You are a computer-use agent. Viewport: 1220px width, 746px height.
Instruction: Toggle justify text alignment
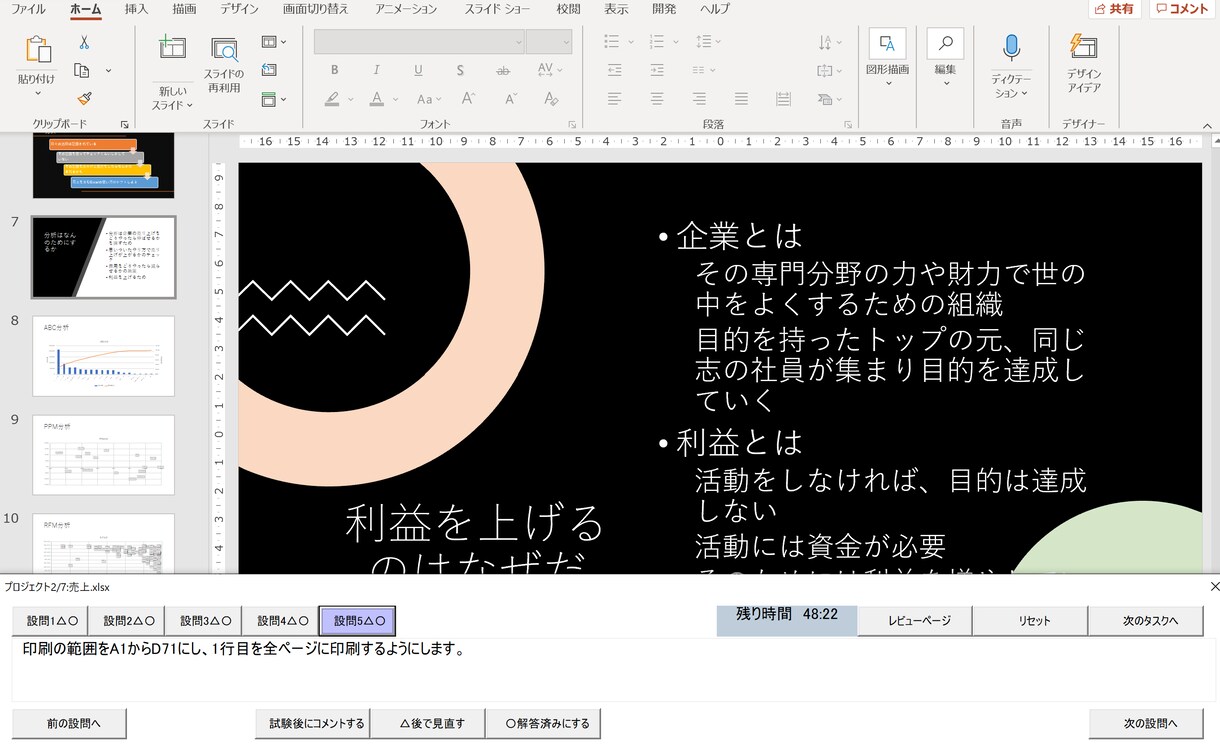coord(741,99)
